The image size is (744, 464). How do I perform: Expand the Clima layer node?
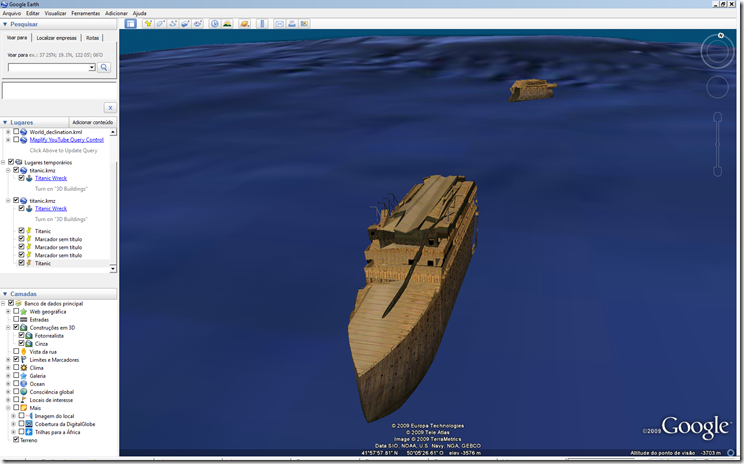click(8, 368)
